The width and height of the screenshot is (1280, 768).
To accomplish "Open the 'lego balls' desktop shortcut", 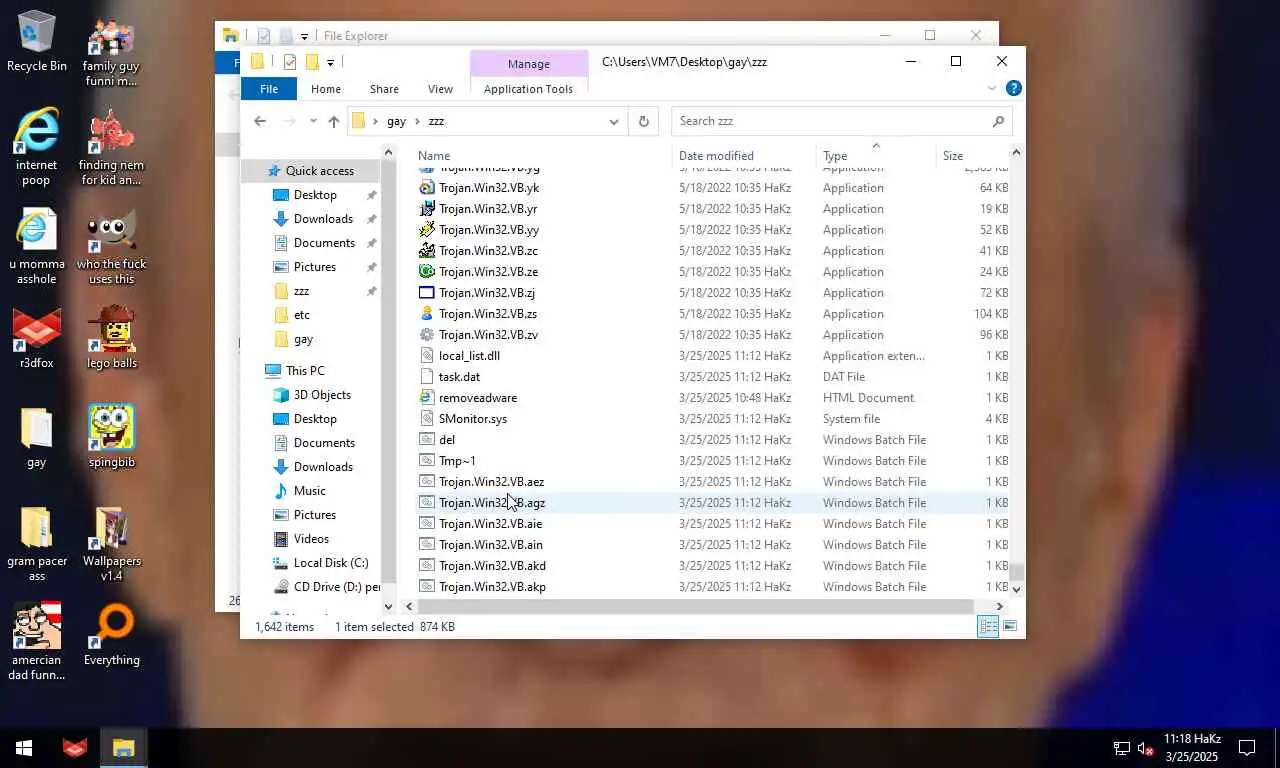I will click(111, 338).
